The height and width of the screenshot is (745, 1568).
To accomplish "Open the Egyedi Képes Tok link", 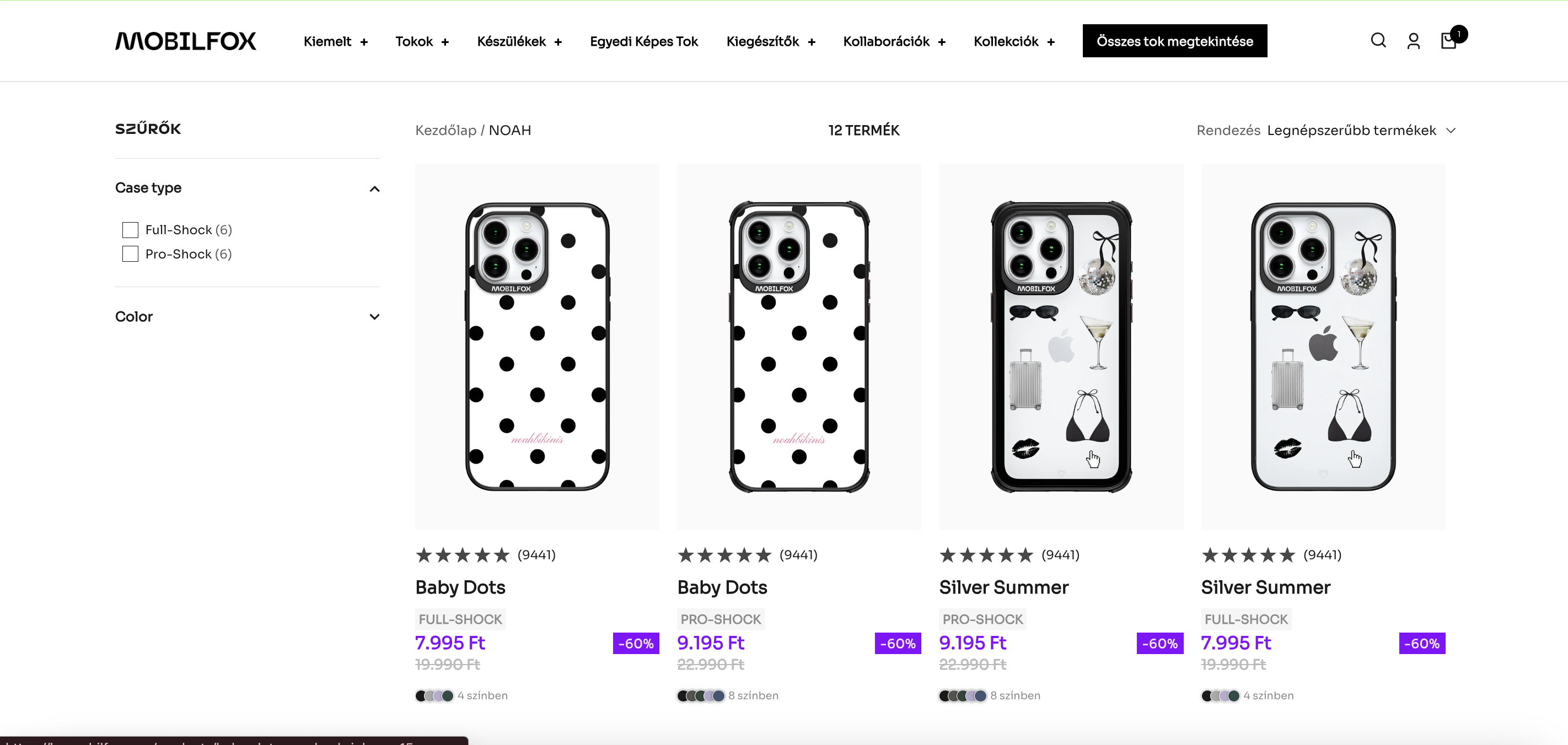I will (x=643, y=41).
